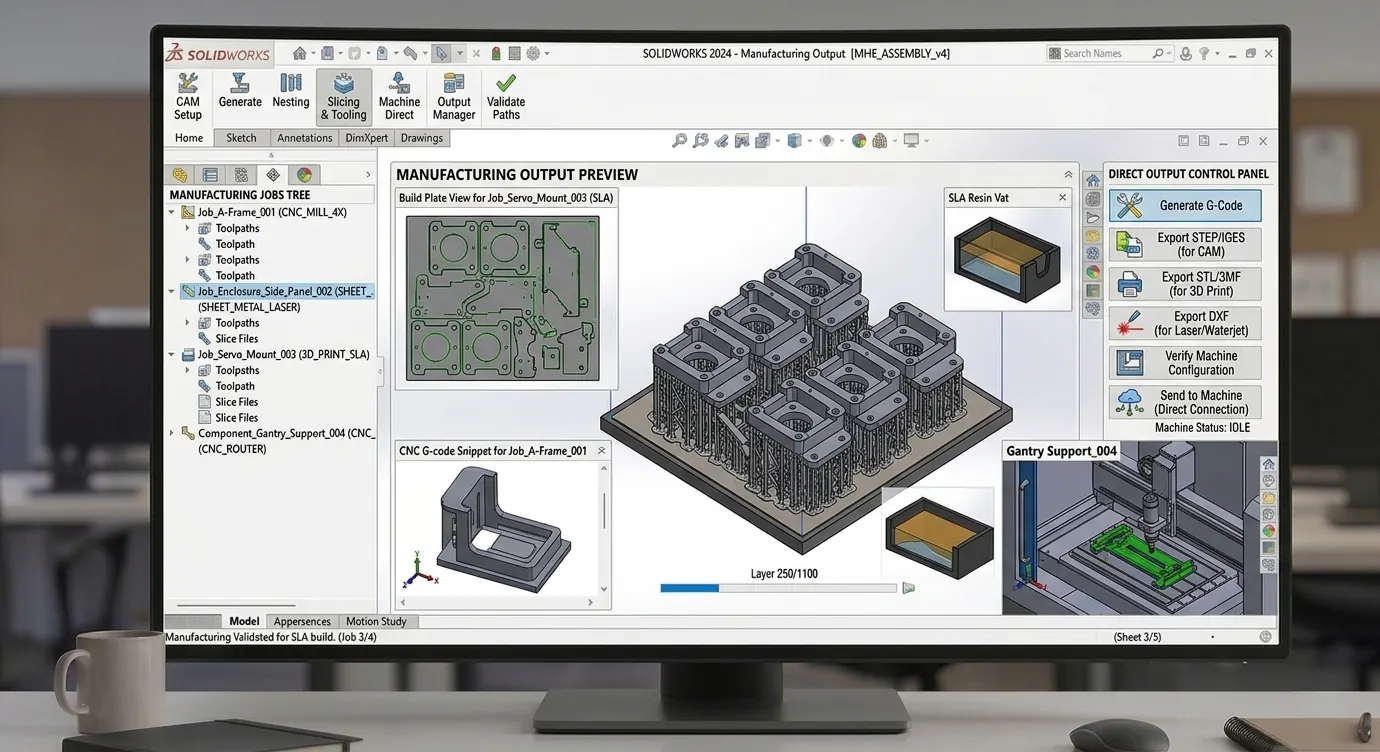Open dropdown arrow beside Home house icon

pos(313,53)
